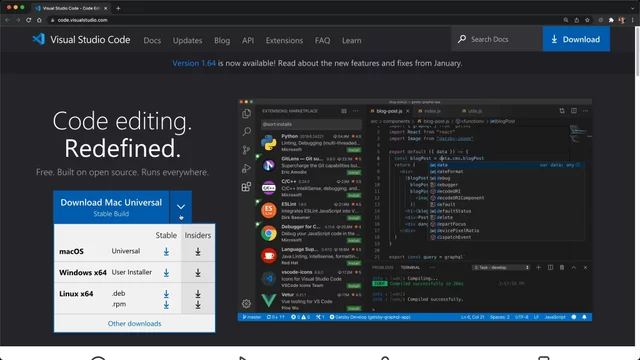Bookmark this page with the star icon
Screen dimensions: 640x360
pos(587,20)
